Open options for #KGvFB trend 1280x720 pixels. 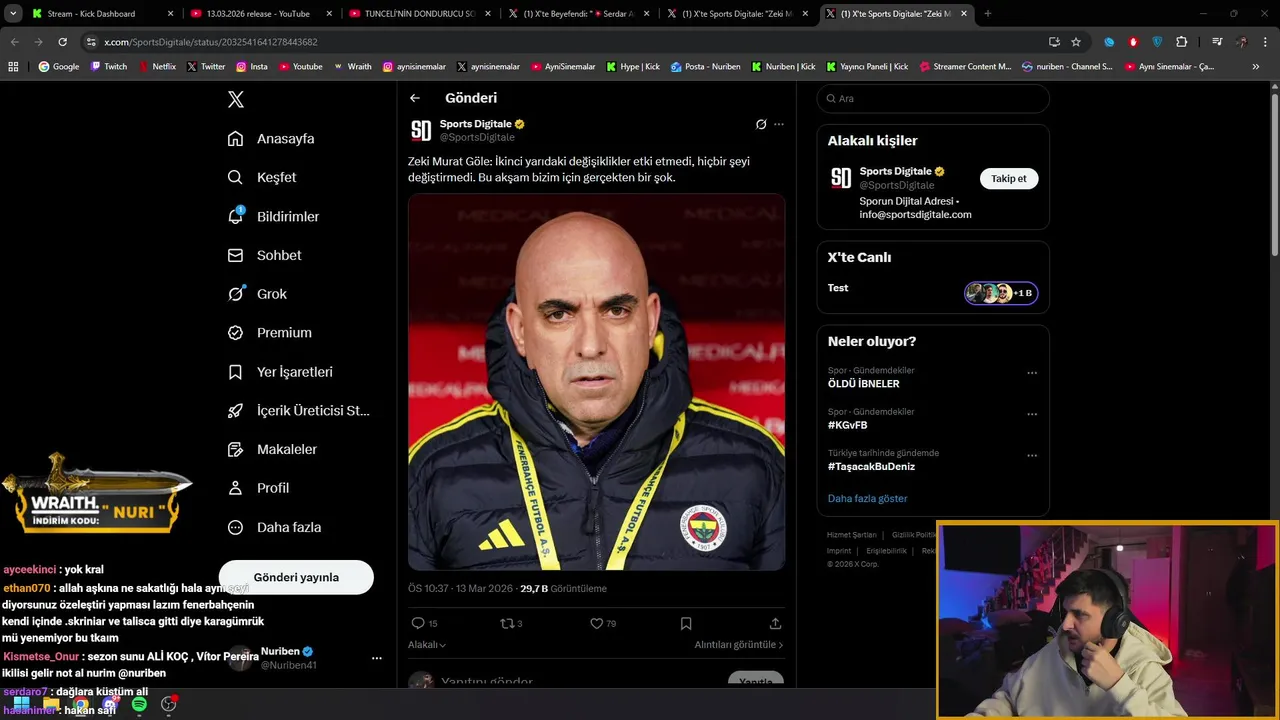1032,414
